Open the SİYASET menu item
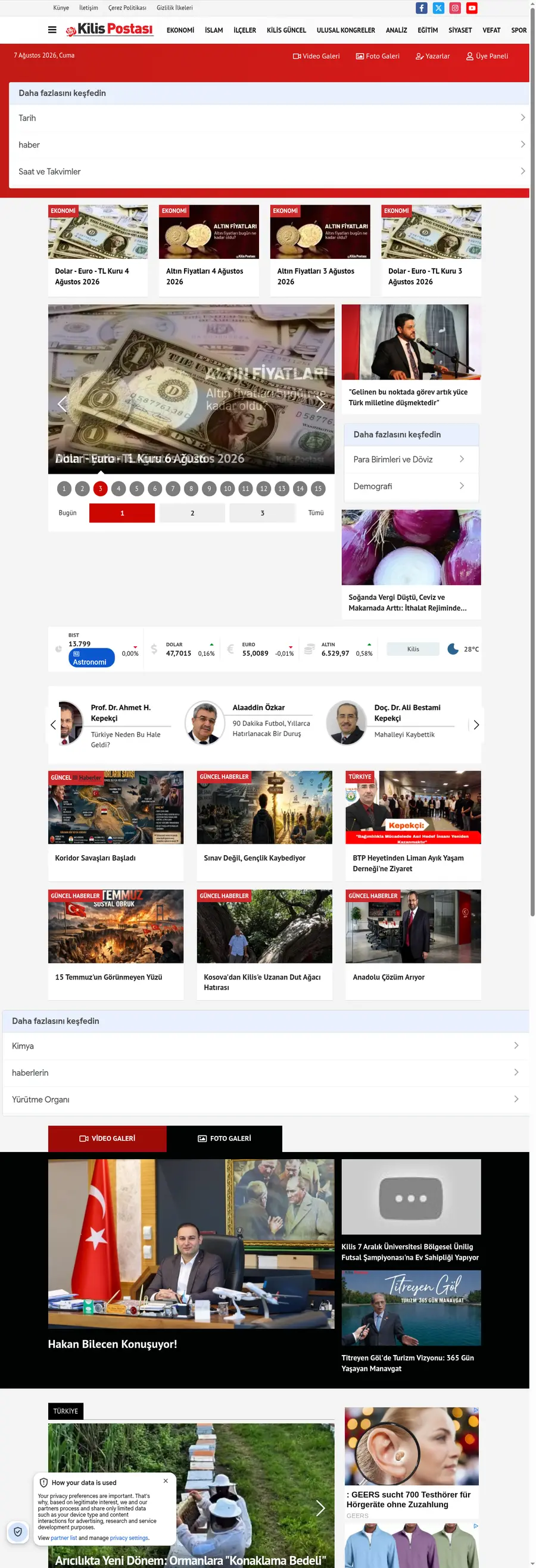536x1568 pixels. pos(460,30)
